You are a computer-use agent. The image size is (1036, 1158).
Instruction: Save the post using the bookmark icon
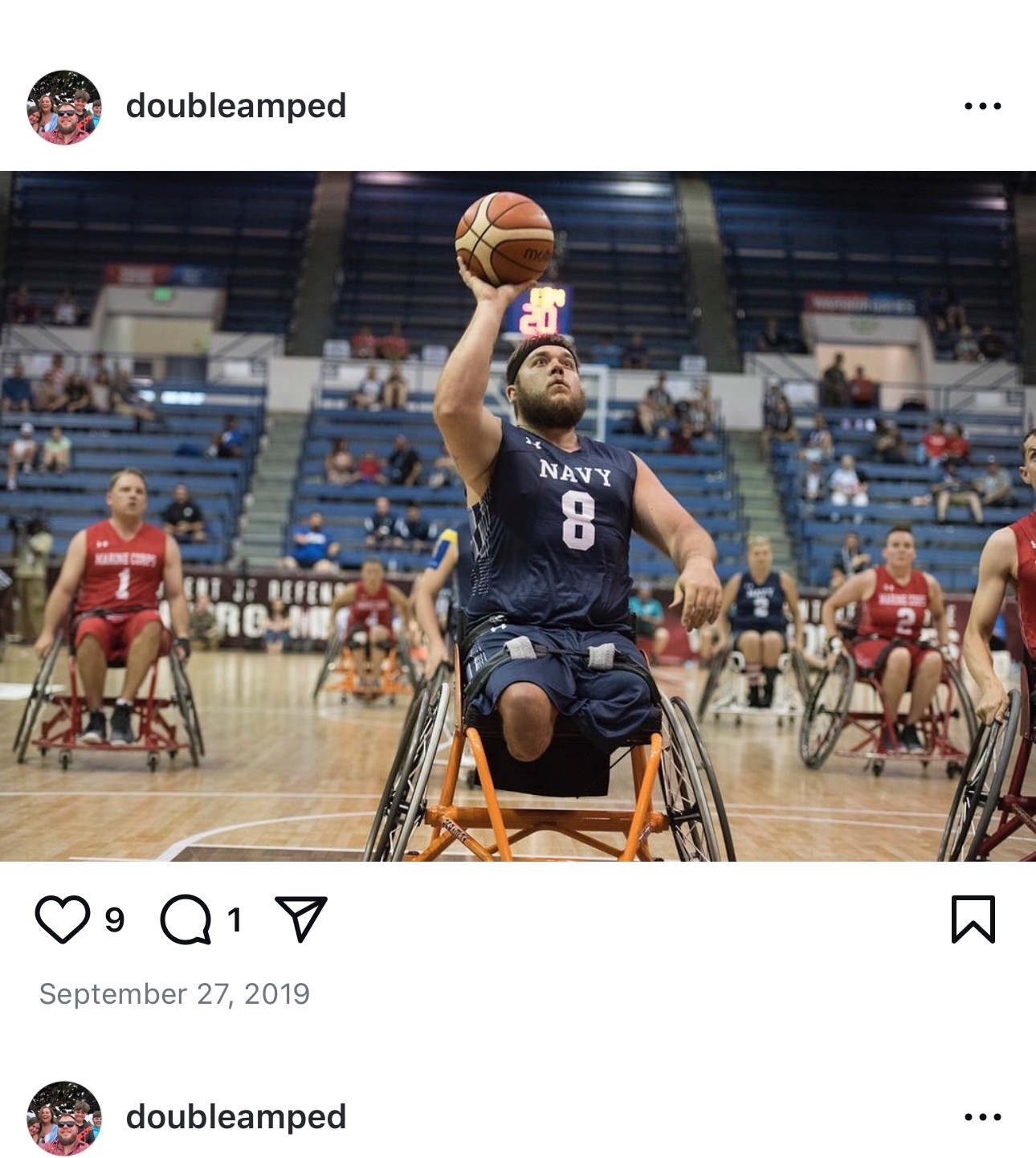point(973,919)
